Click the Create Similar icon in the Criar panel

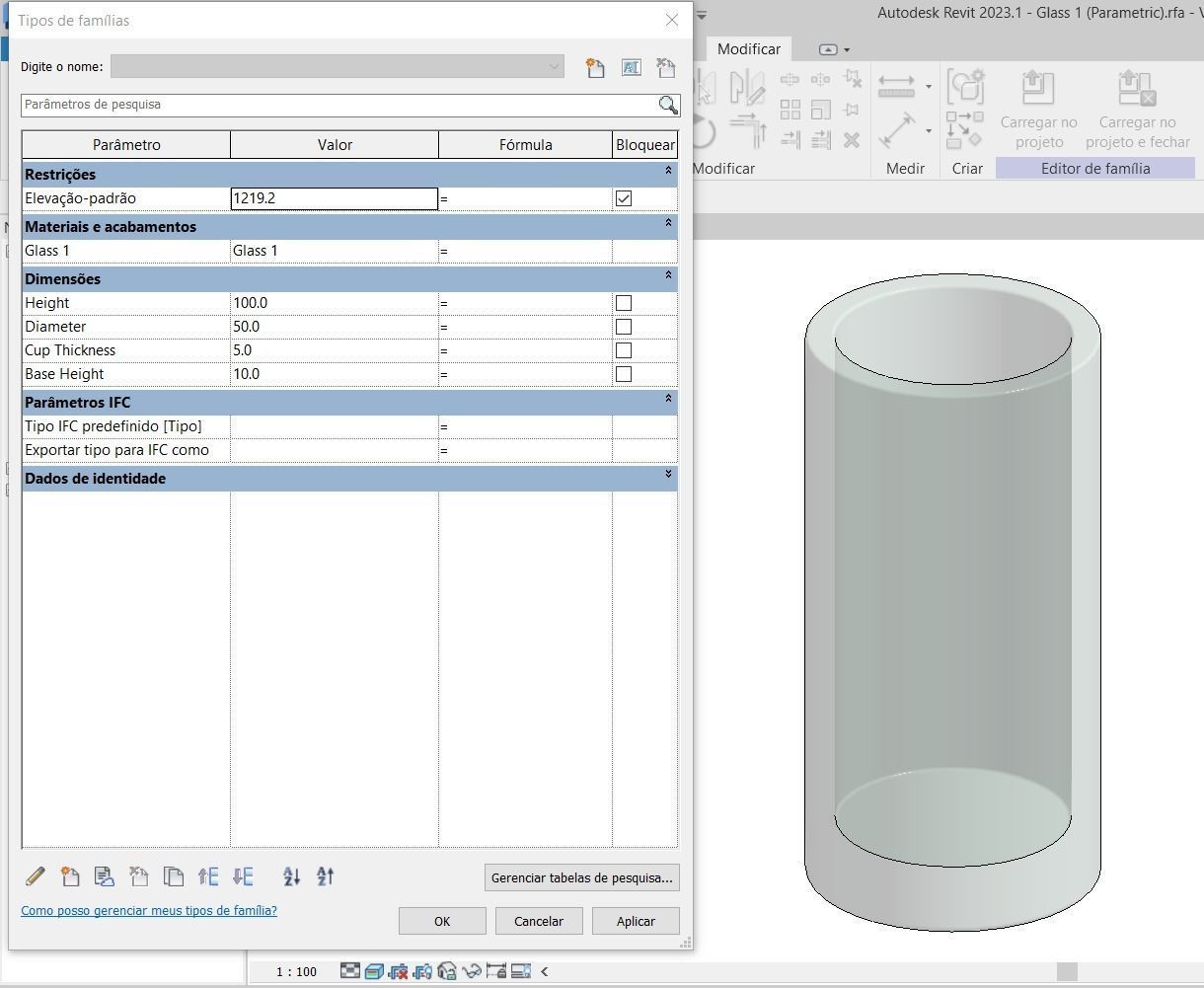tap(965, 129)
